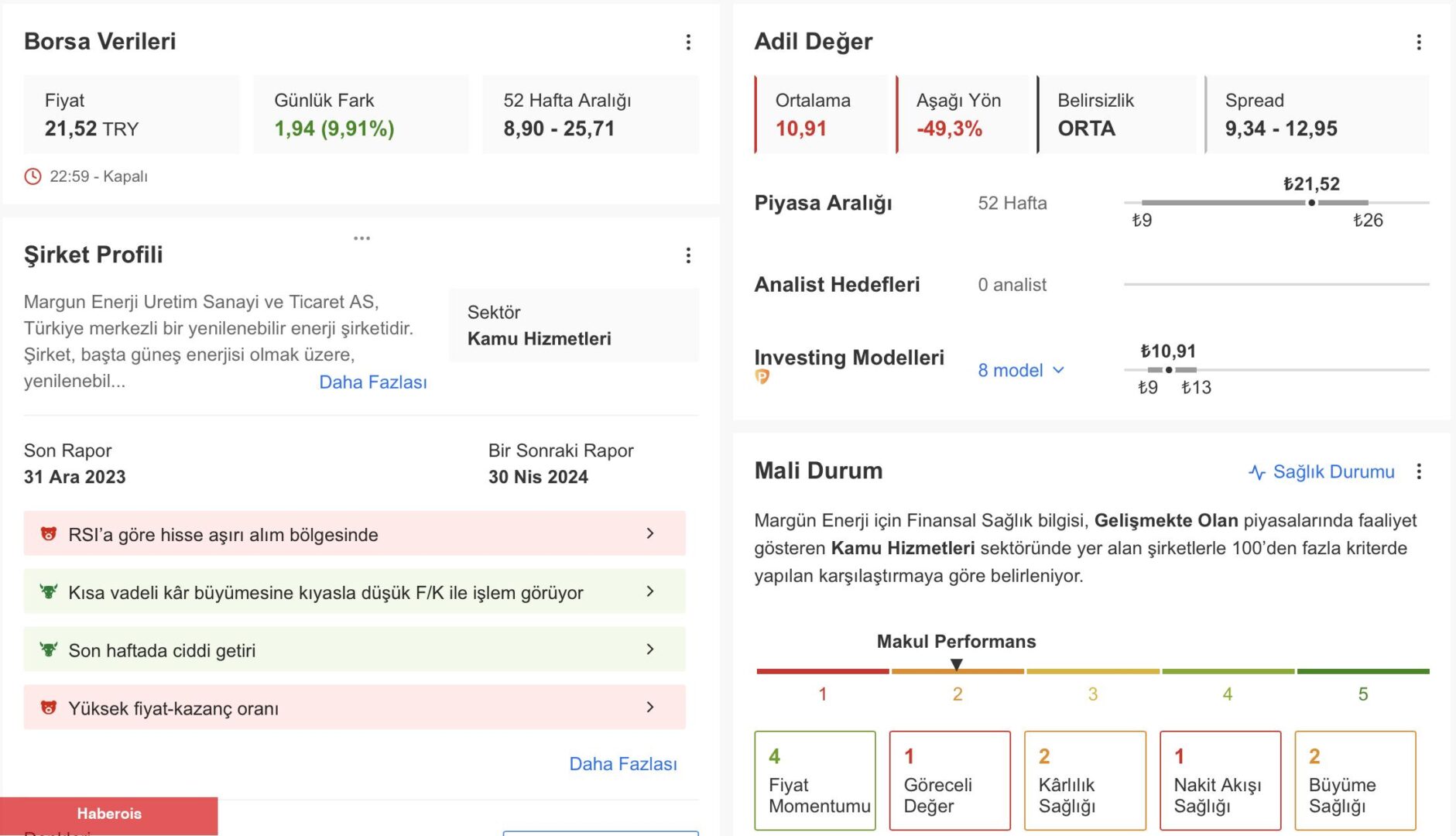Viewport: 1456px width, 836px height.
Task: Open Daha Fazlası link in company description
Action: (x=373, y=382)
